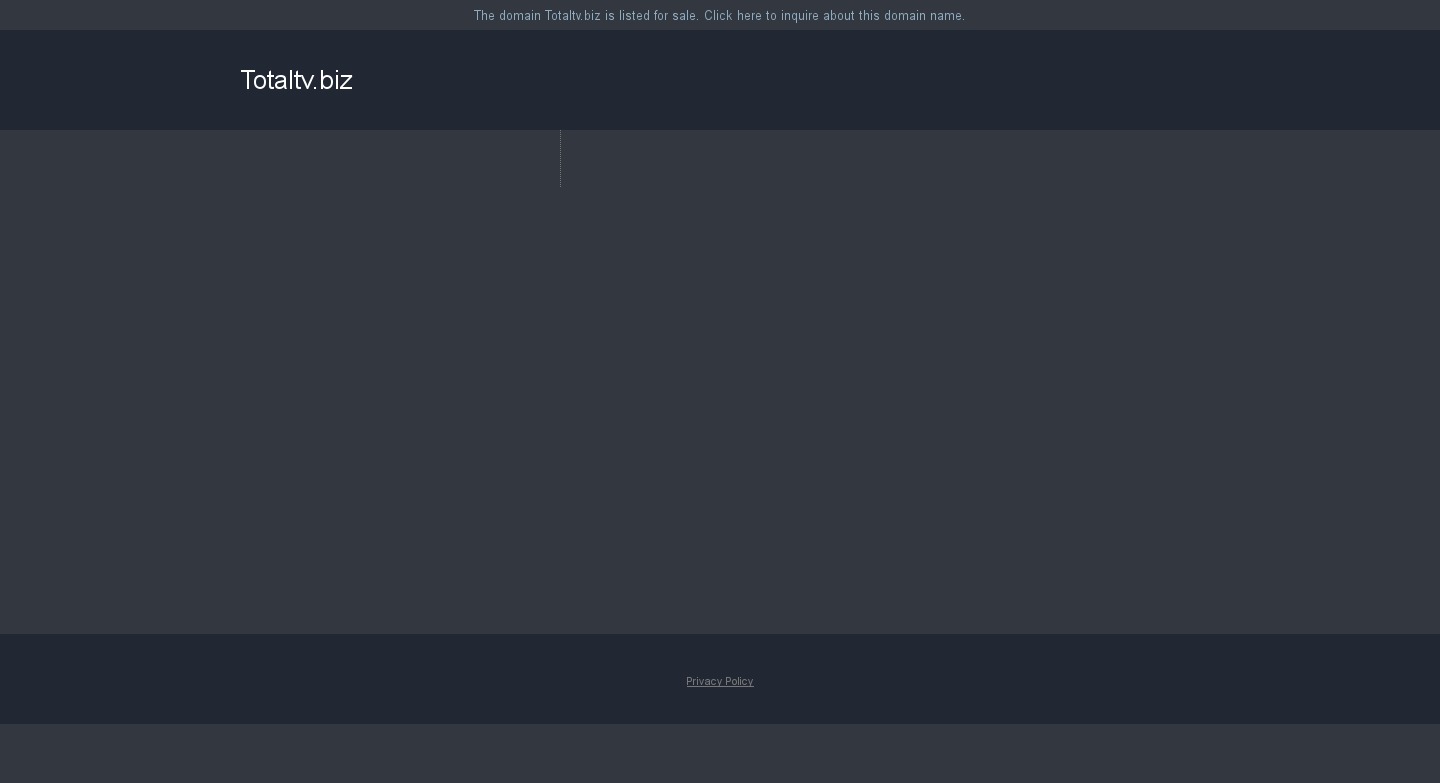The image size is (1440, 783).
Task: Click the word "here" in top banner
Action: point(749,16)
